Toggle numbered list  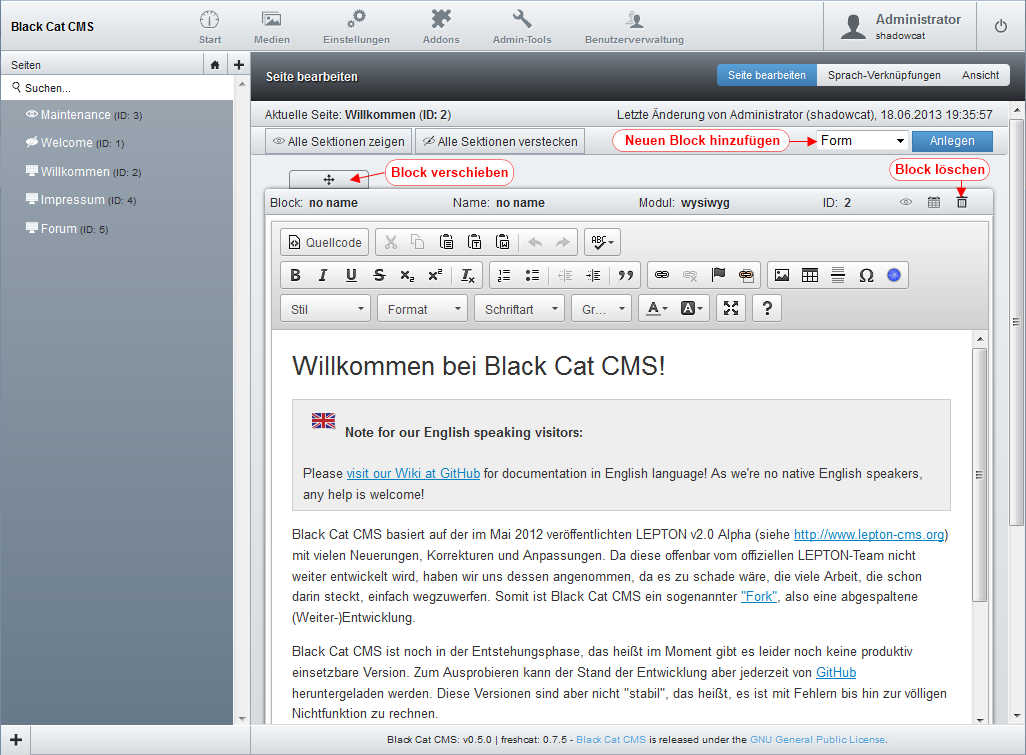point(504,275)
